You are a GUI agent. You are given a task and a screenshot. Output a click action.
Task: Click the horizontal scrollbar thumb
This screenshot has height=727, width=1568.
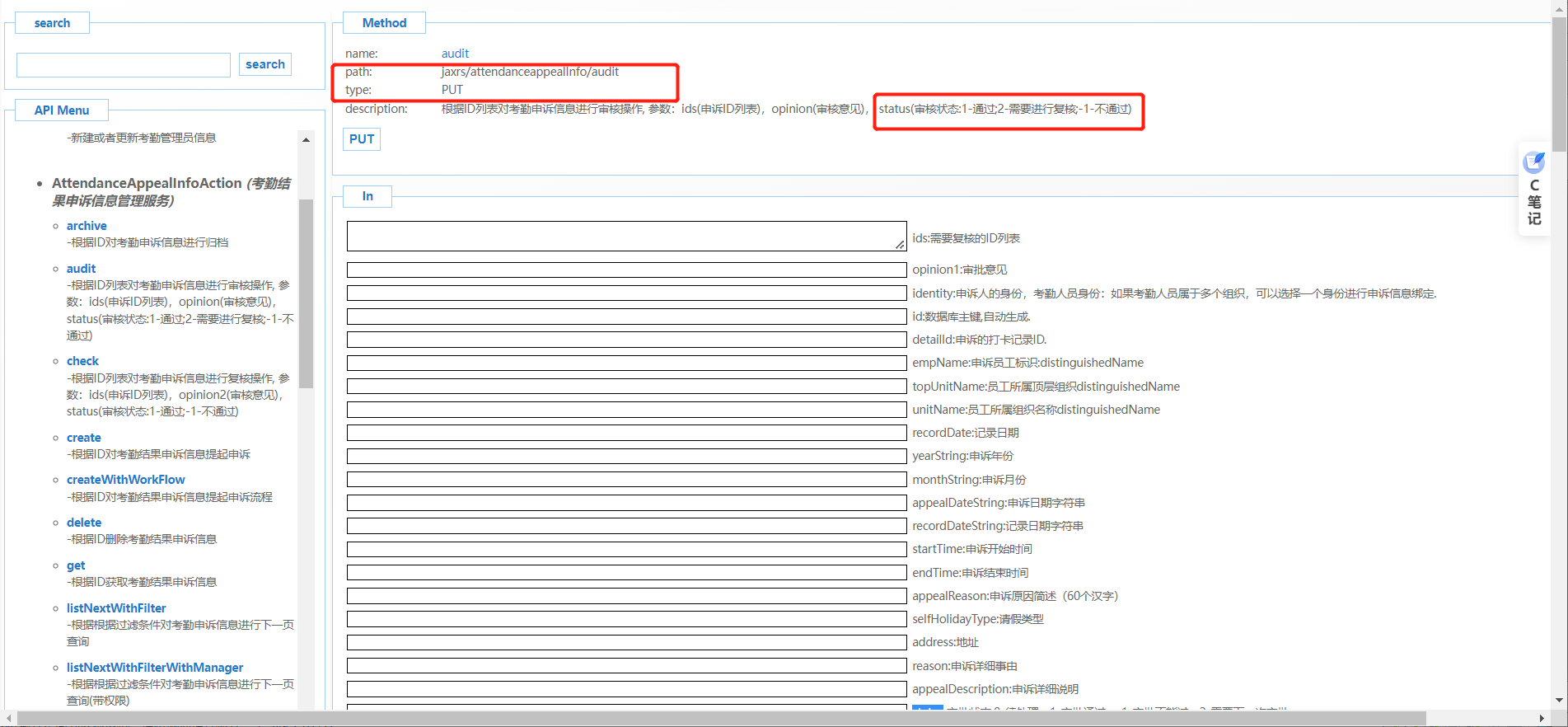[x=722, y=718]
